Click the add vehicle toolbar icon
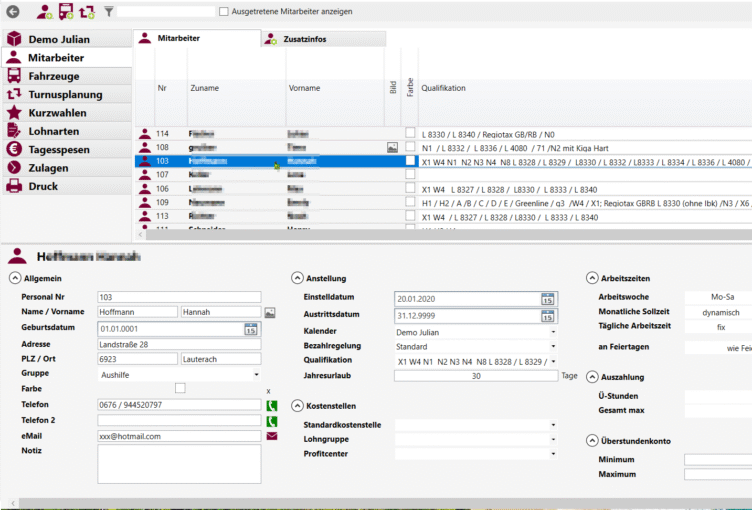Screen dimensions: 752x510 [x=66, y=12]
